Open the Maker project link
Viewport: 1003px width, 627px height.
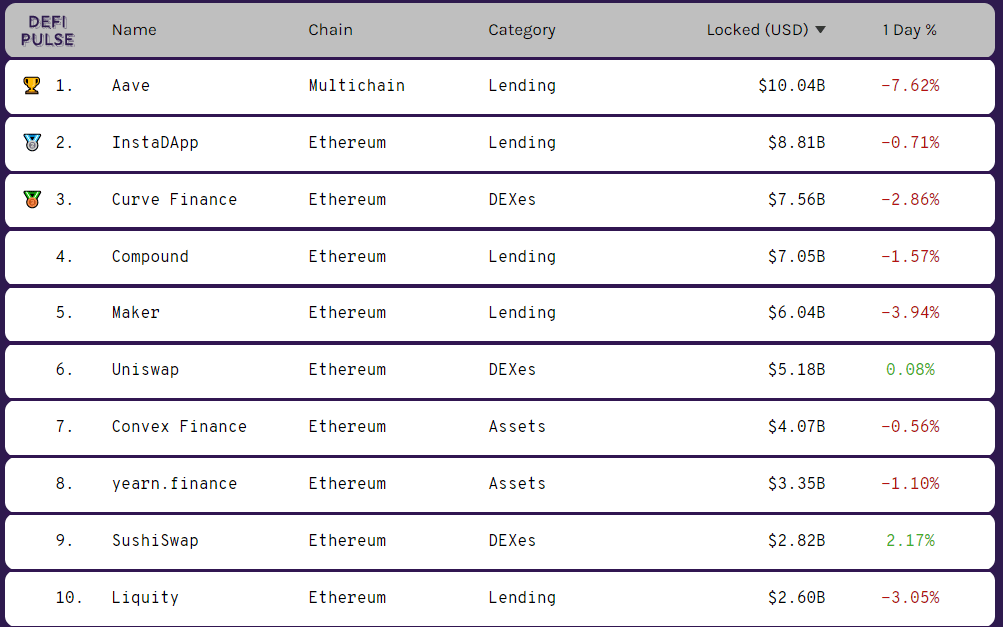(x=136, y=312)
